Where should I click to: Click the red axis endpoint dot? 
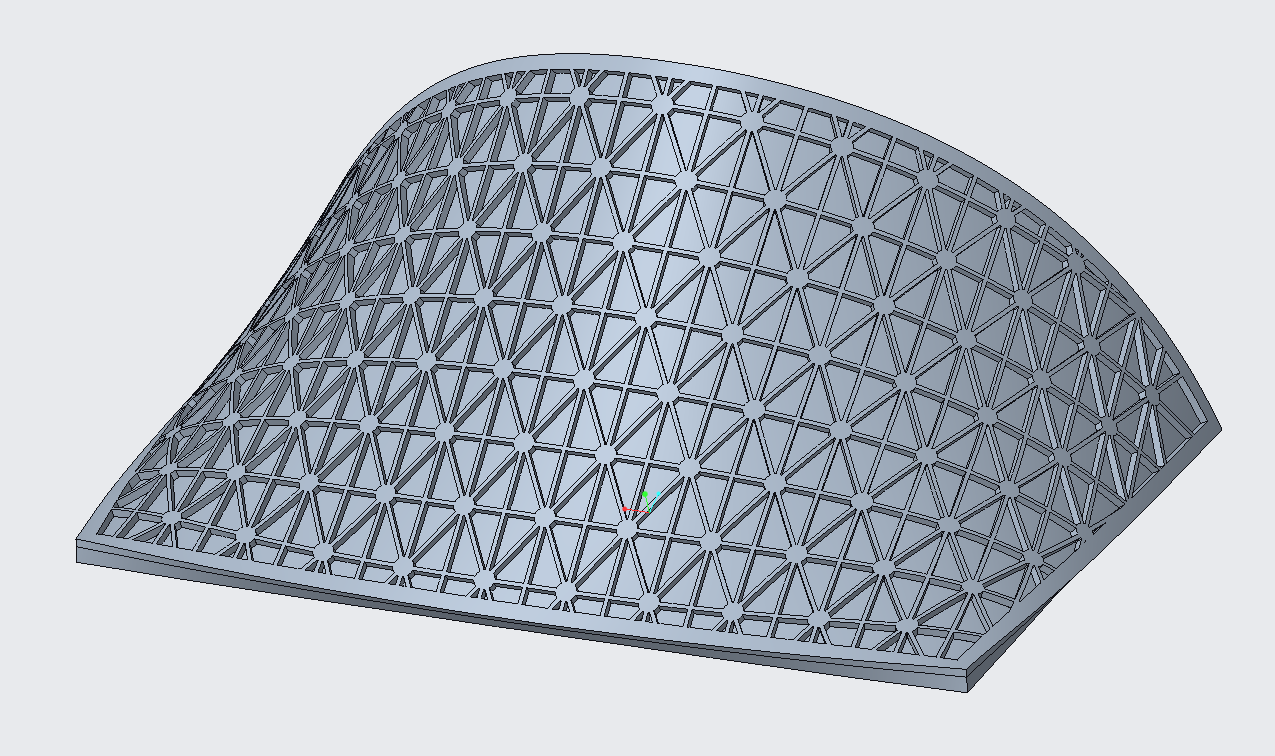[625, 509]
